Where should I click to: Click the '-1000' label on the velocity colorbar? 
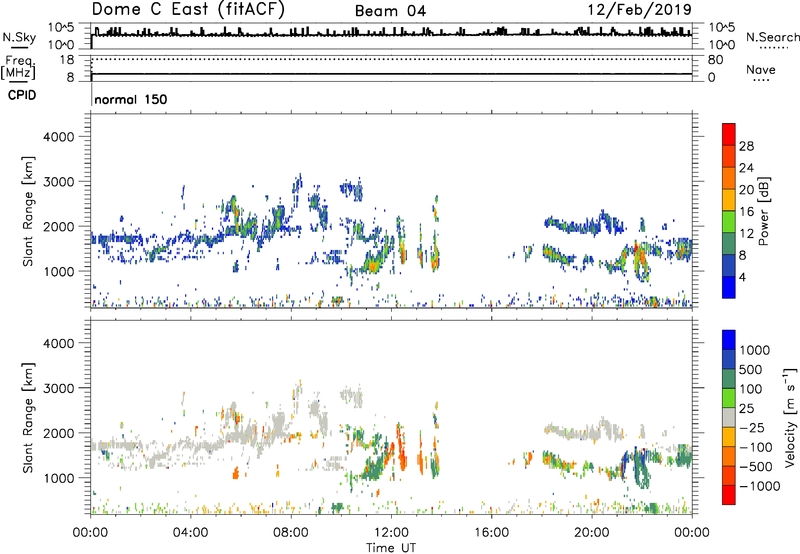(x=759, y=486)
